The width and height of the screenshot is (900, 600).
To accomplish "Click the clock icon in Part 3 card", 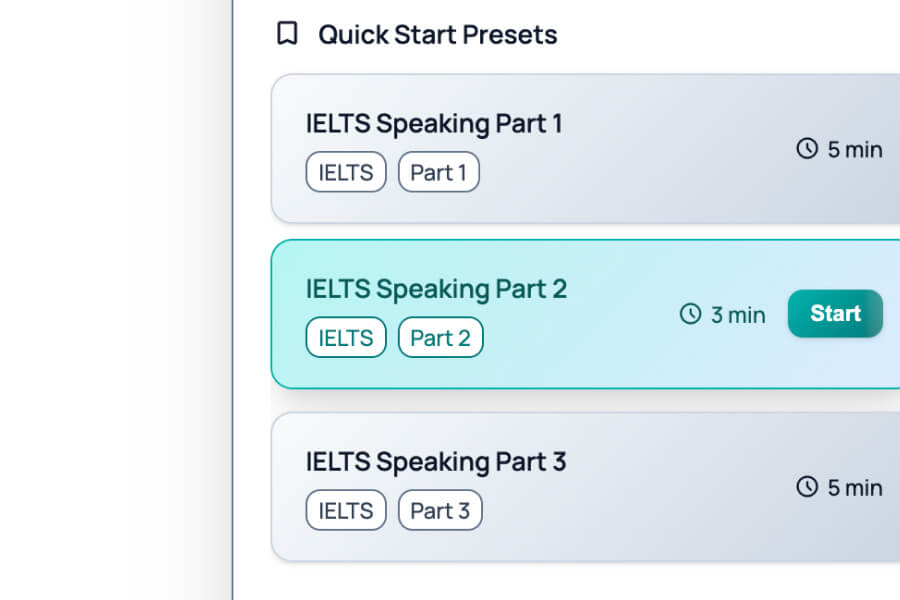I will (807, 487).
